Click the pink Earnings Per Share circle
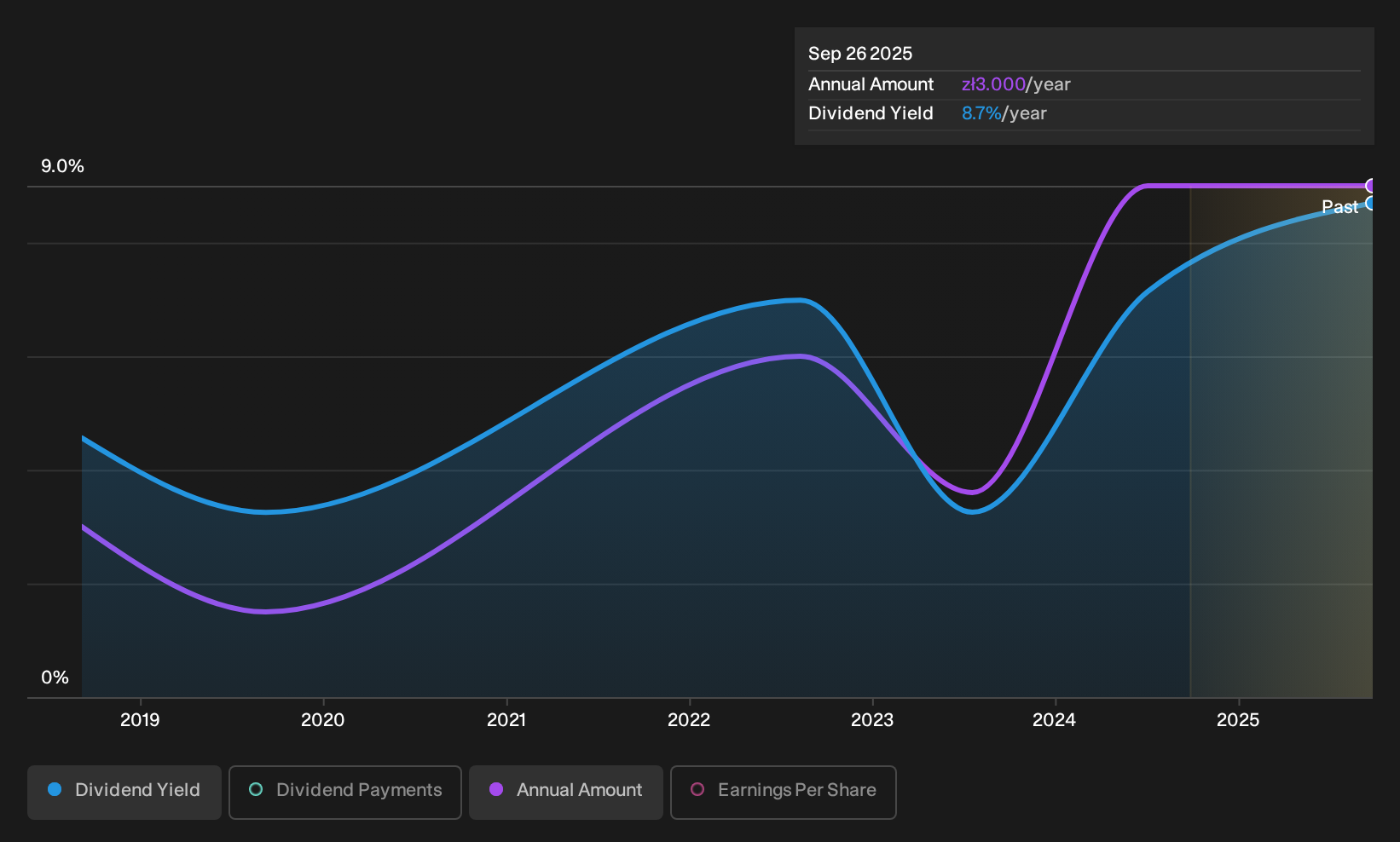 coord(697,790)
